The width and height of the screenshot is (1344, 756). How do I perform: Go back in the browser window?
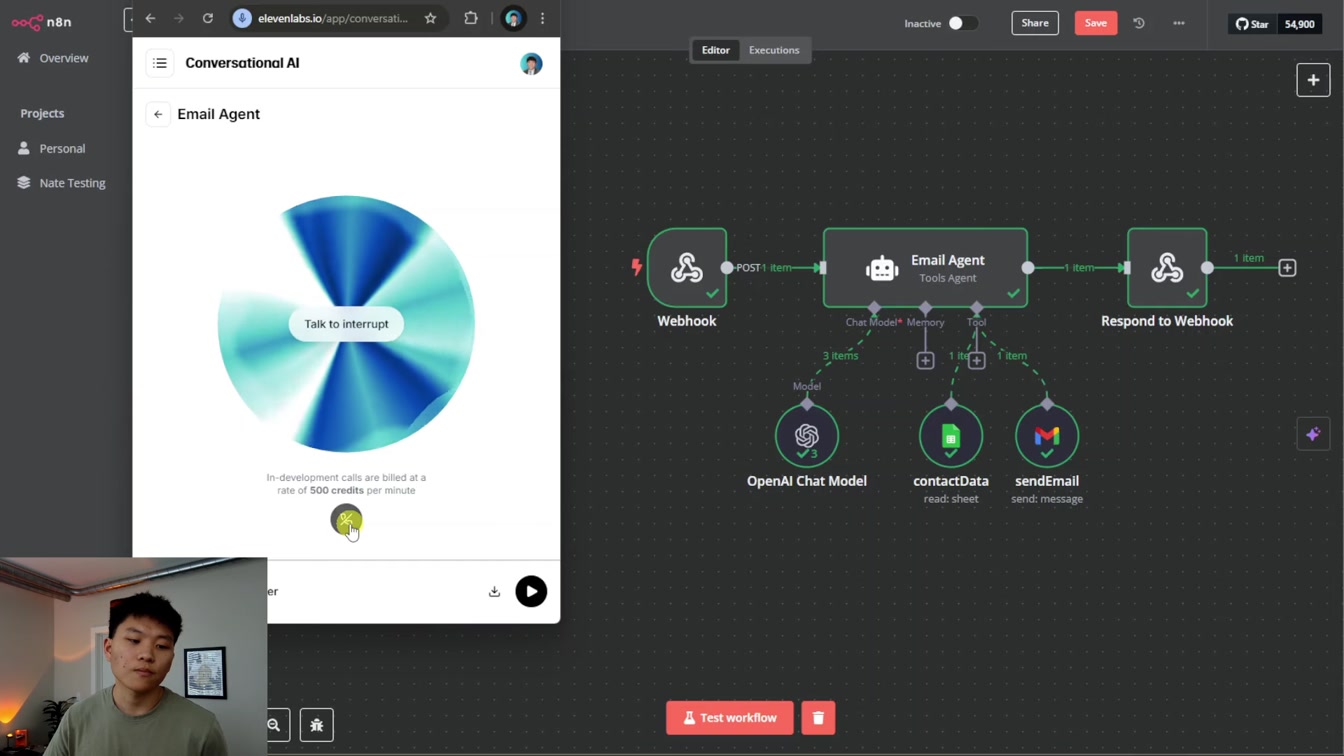pos(150,18)
